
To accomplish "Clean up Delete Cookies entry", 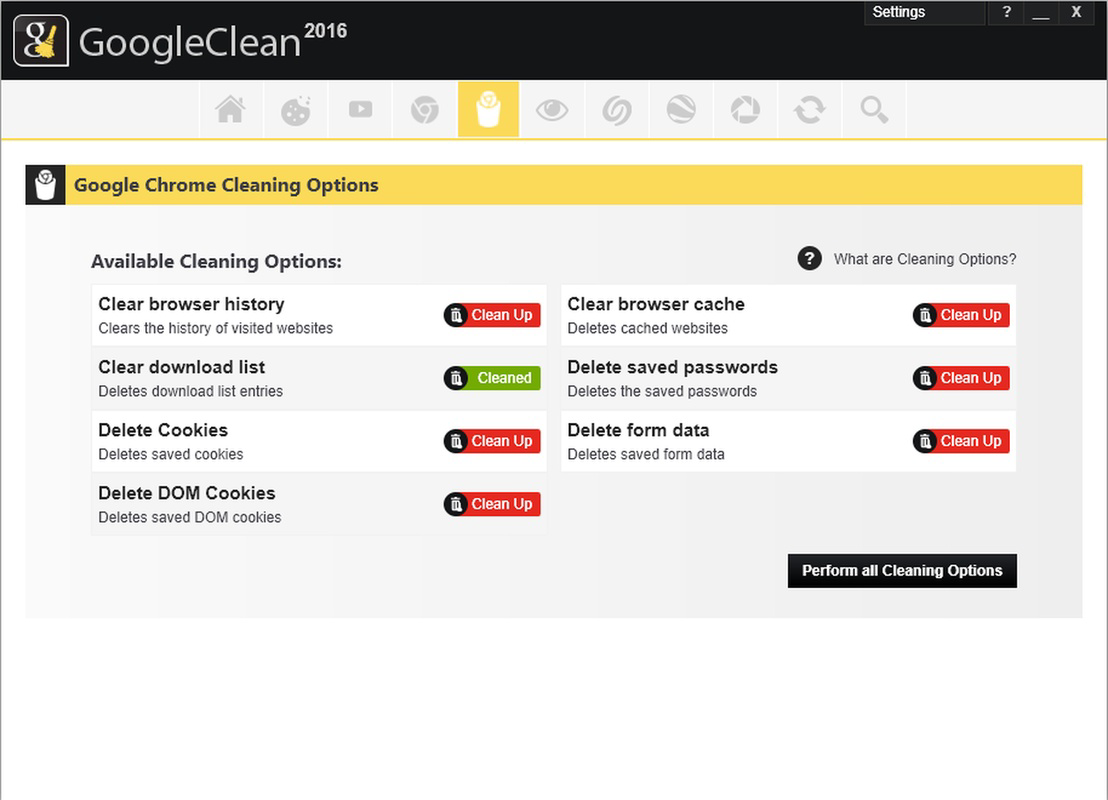I will pyautogui.click(x=492, y=441).
